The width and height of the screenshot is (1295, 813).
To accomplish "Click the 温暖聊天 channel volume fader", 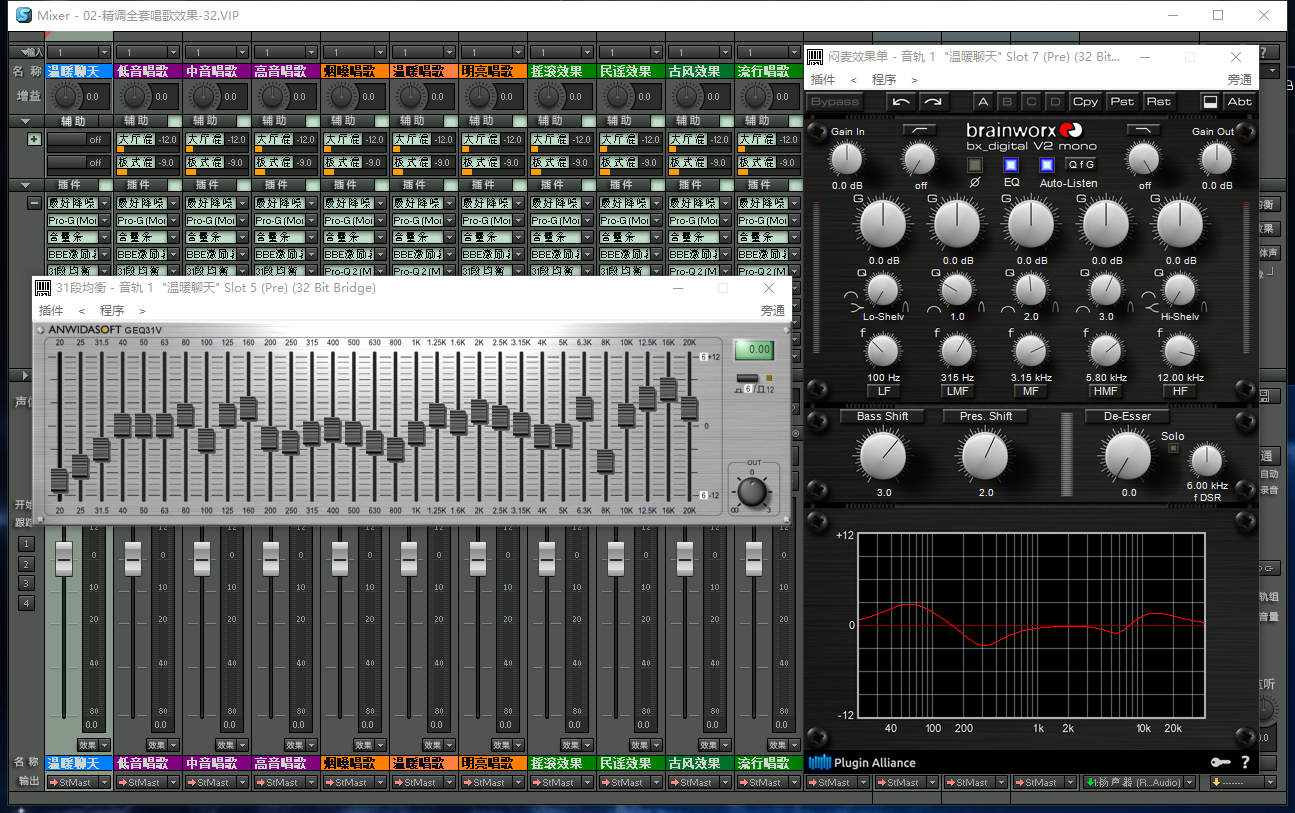I will coord(64,558).
